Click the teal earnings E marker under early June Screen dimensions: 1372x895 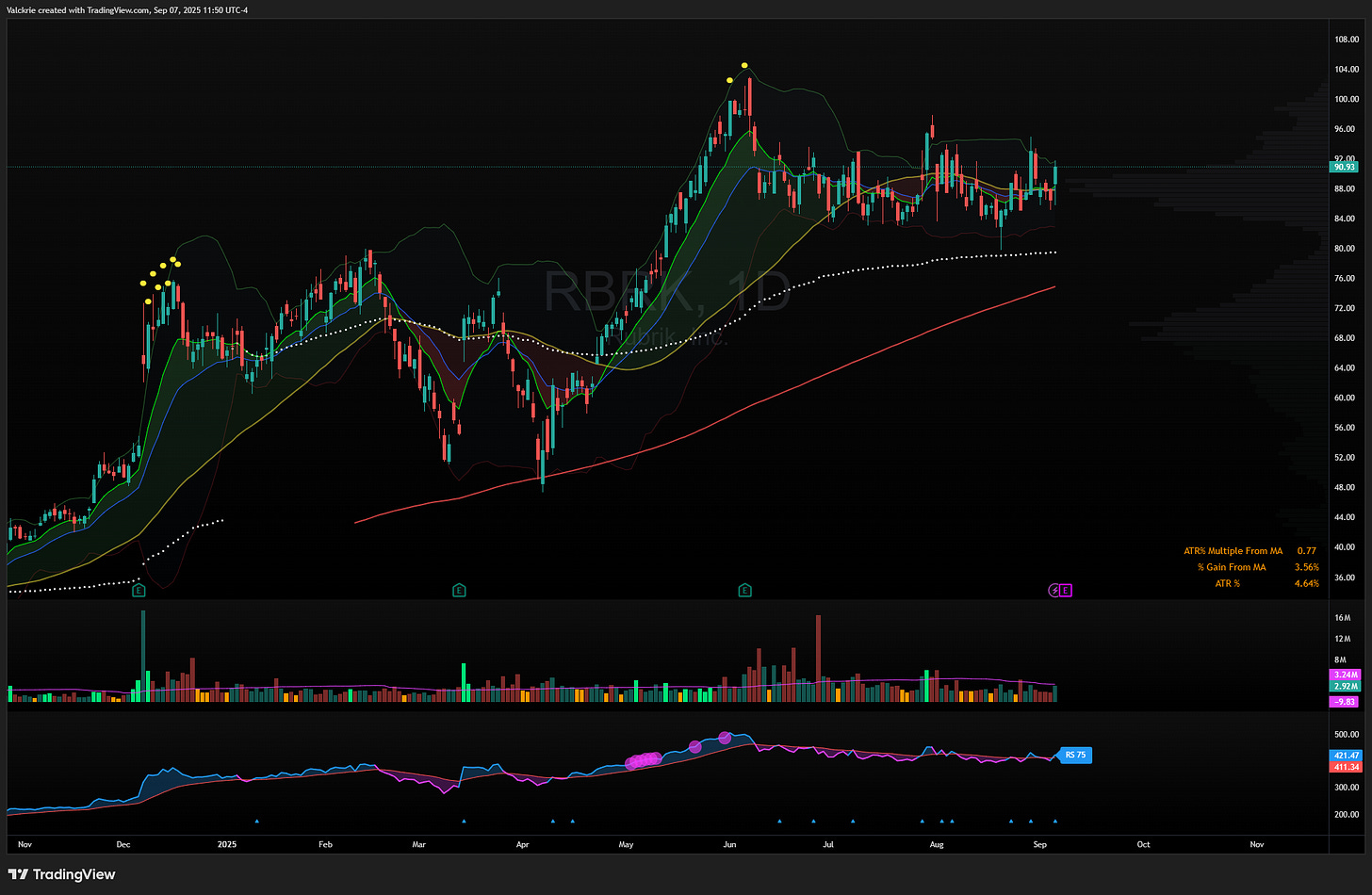pos(744,591)
